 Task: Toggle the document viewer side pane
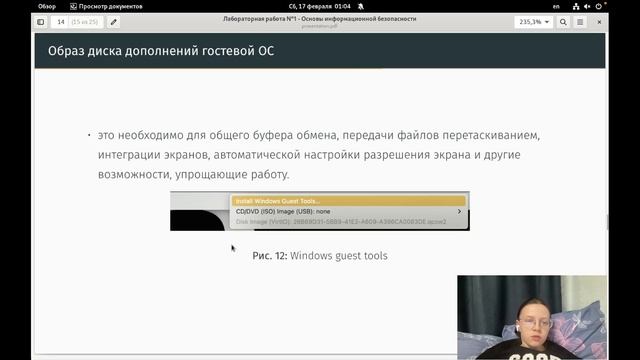[x=40, y=22]
